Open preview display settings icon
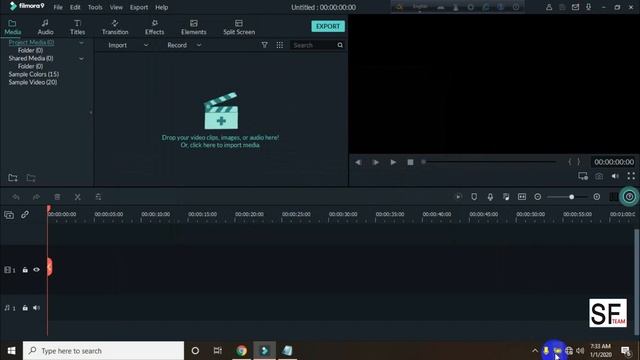 pos(583,176)
